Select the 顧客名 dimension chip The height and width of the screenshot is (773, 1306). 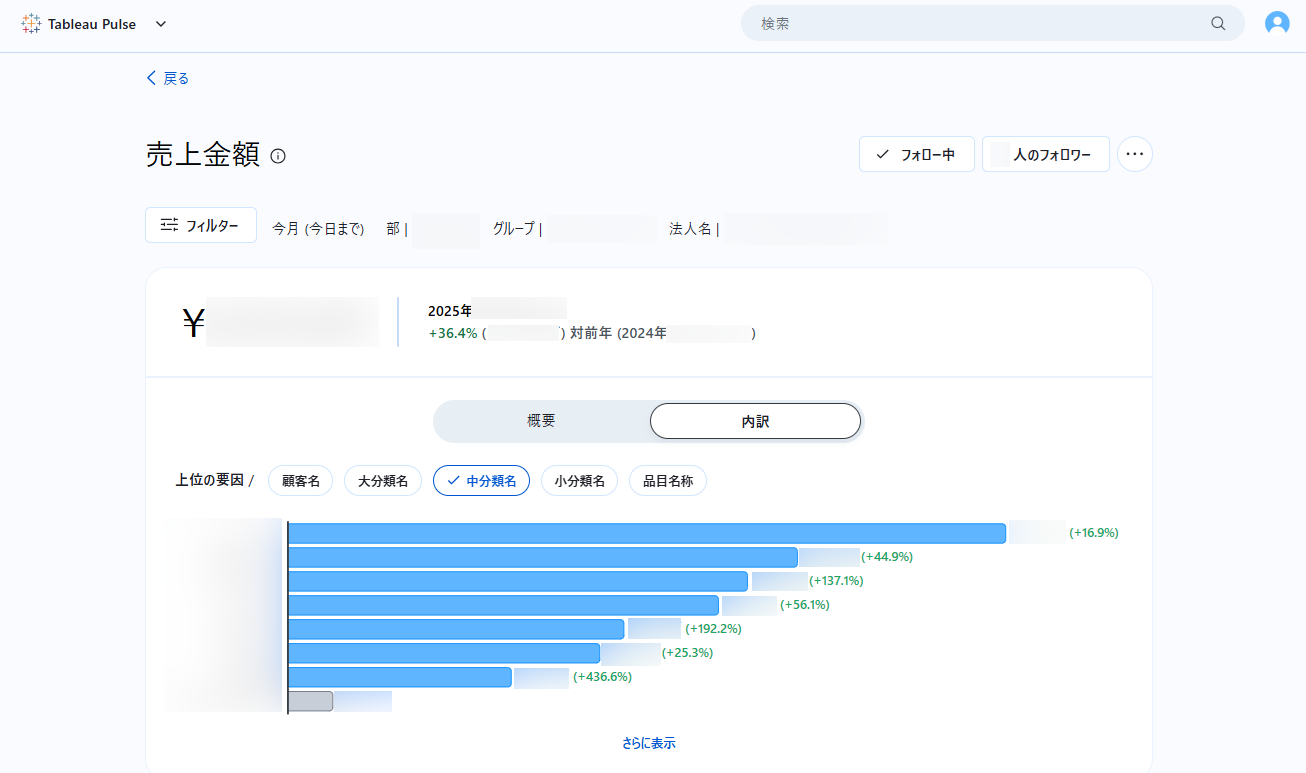click(x=300, y=481)
